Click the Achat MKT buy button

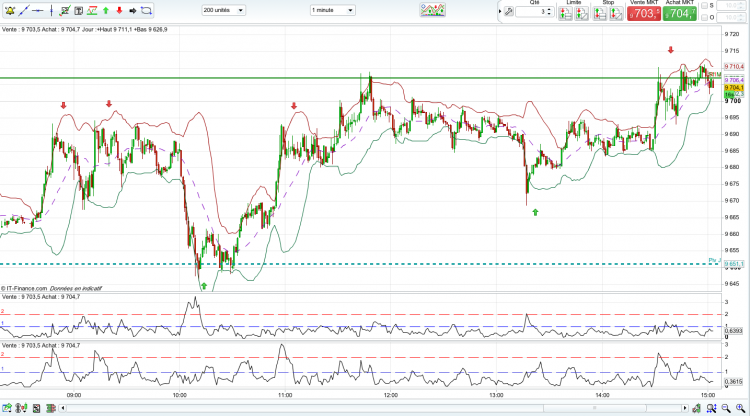[680, 13]
